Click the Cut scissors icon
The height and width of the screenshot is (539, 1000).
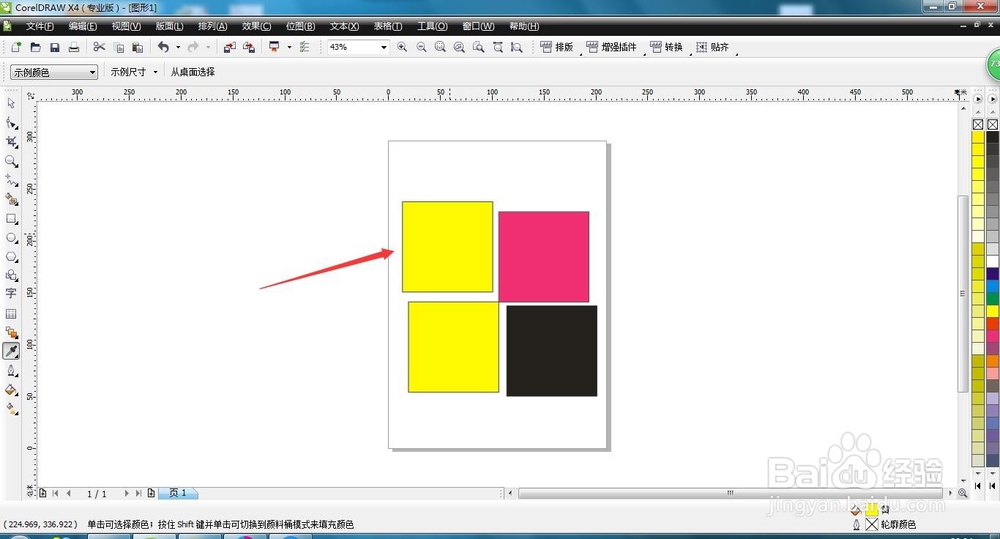click(99, 47)
